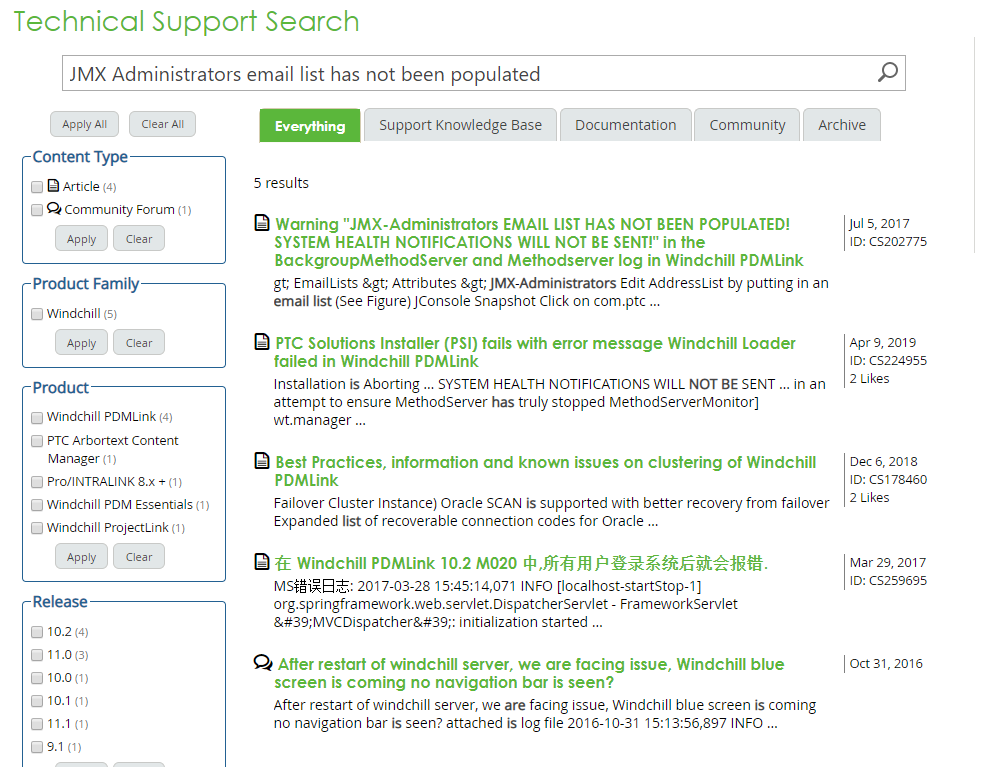Clear the Product filter
Viewport: 985px width, 767px height.
[x=139, y=557]
